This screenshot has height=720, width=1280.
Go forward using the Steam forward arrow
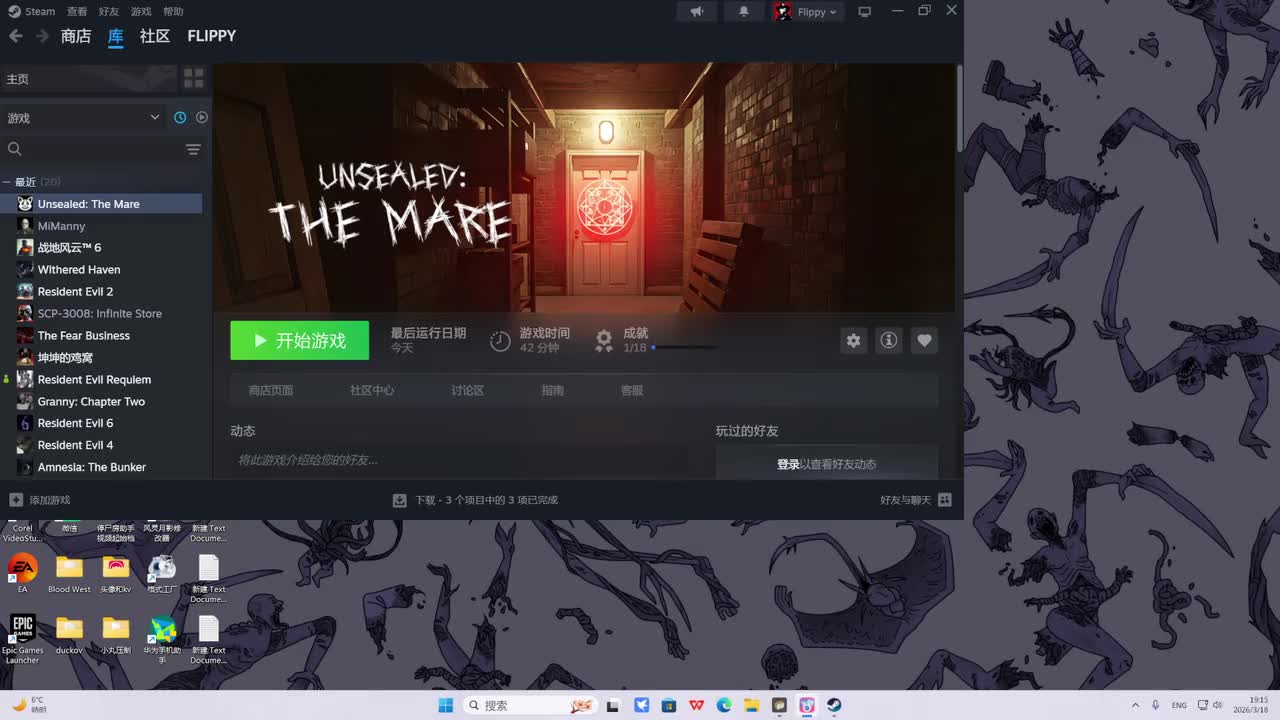(x=42, y=36)
